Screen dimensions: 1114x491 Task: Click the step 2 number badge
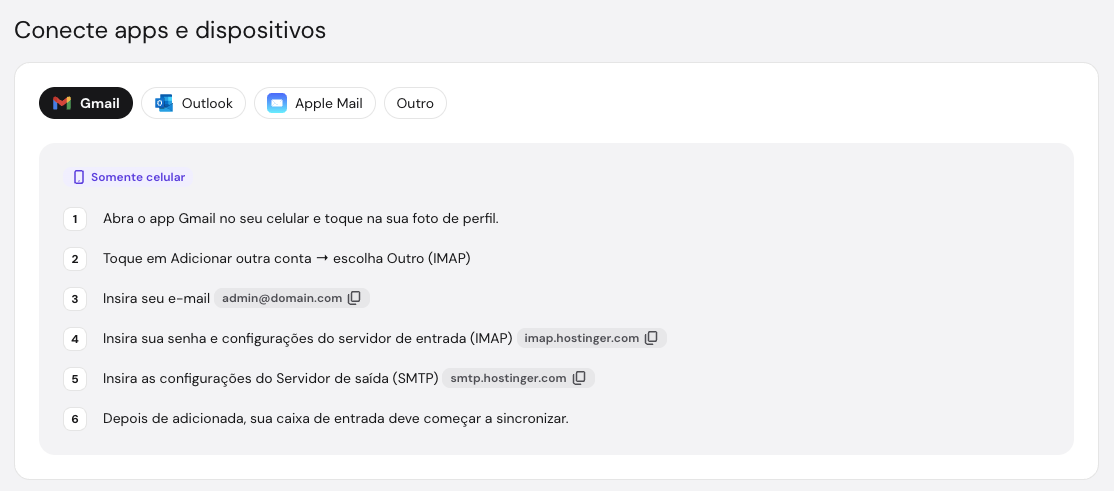coord(75,259)
